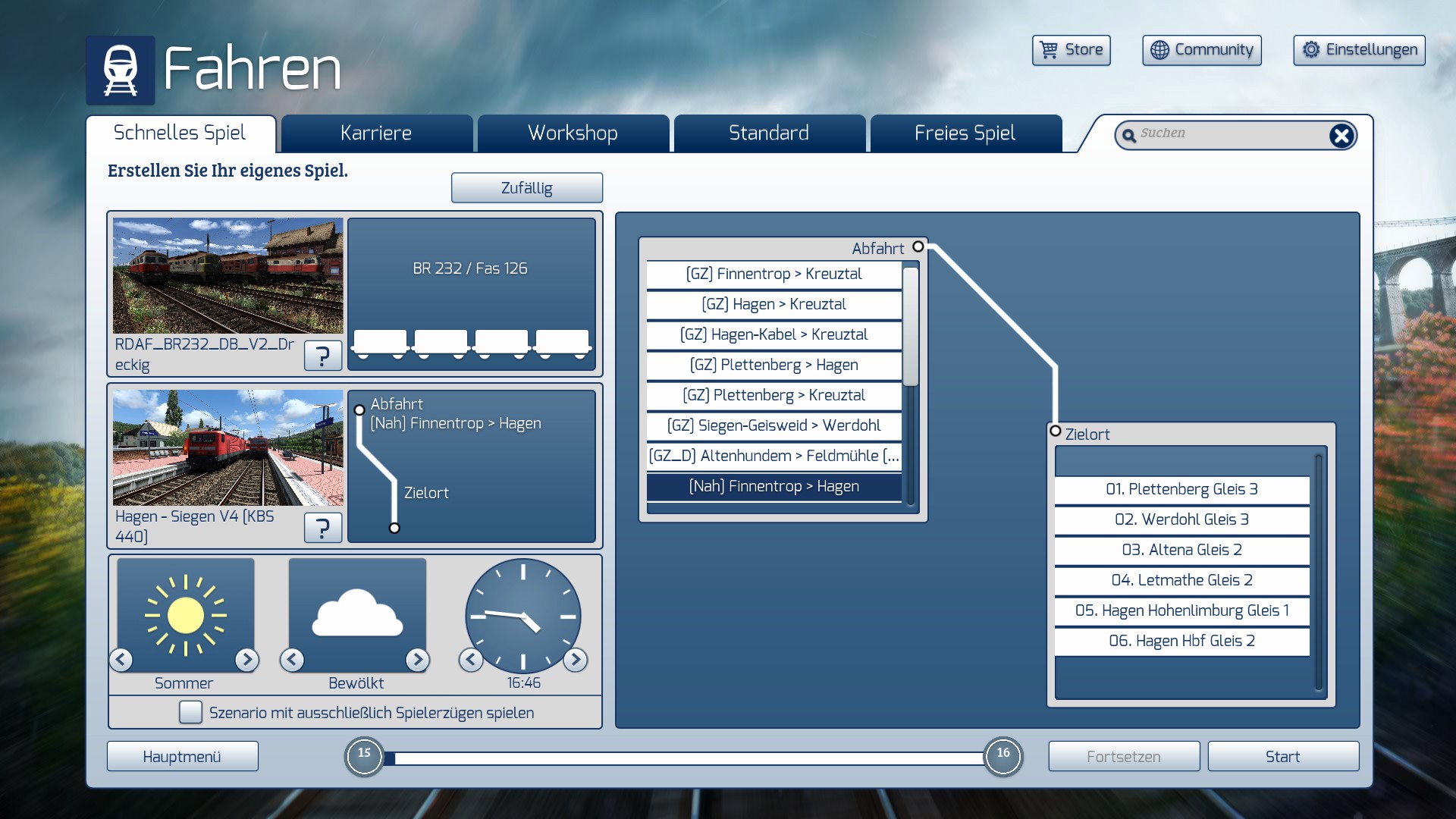Clear the search field with the X icon
The image size is (1456, 819).
pos(1341,136)
